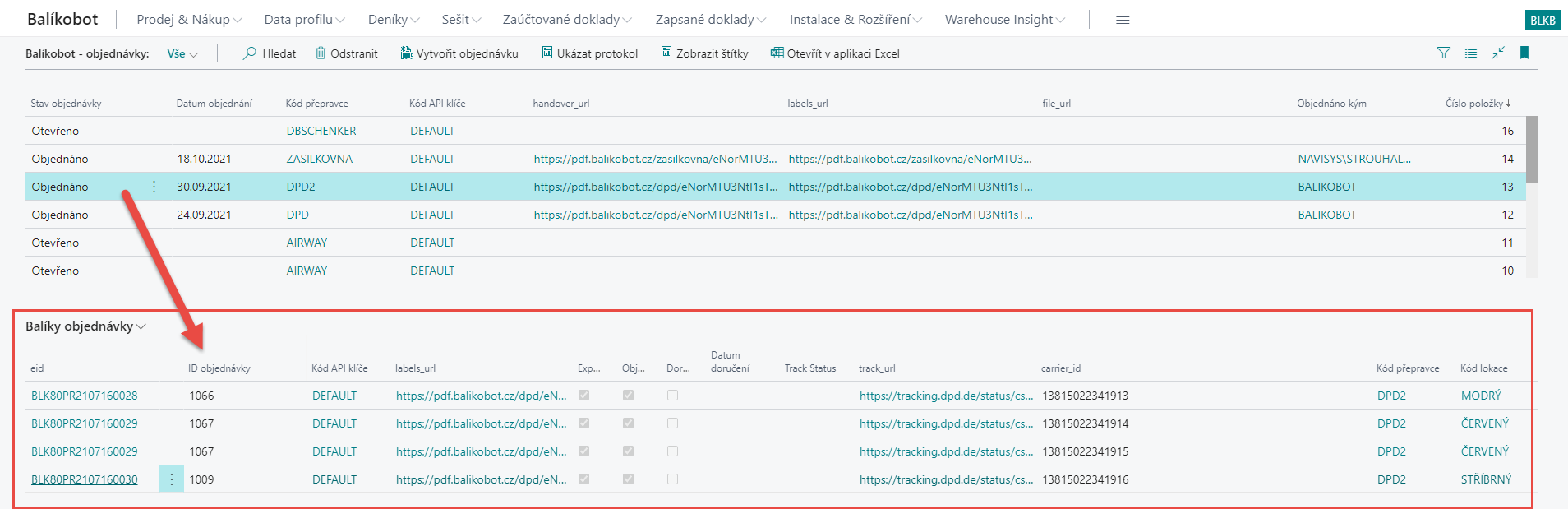Click the Vytvořit objednávku icon
Viewport: 1568px width, 509px height.
pos(406,53)
